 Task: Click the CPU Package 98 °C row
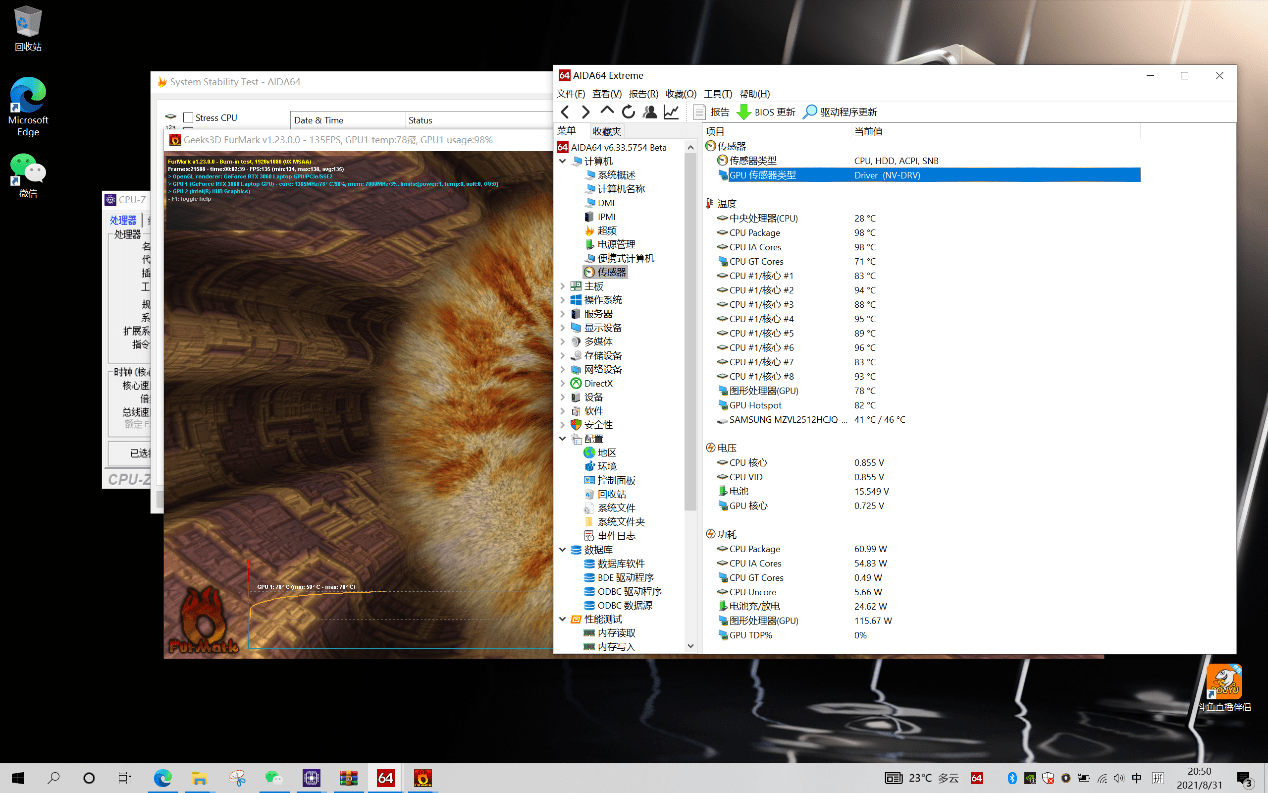[920, 233]
